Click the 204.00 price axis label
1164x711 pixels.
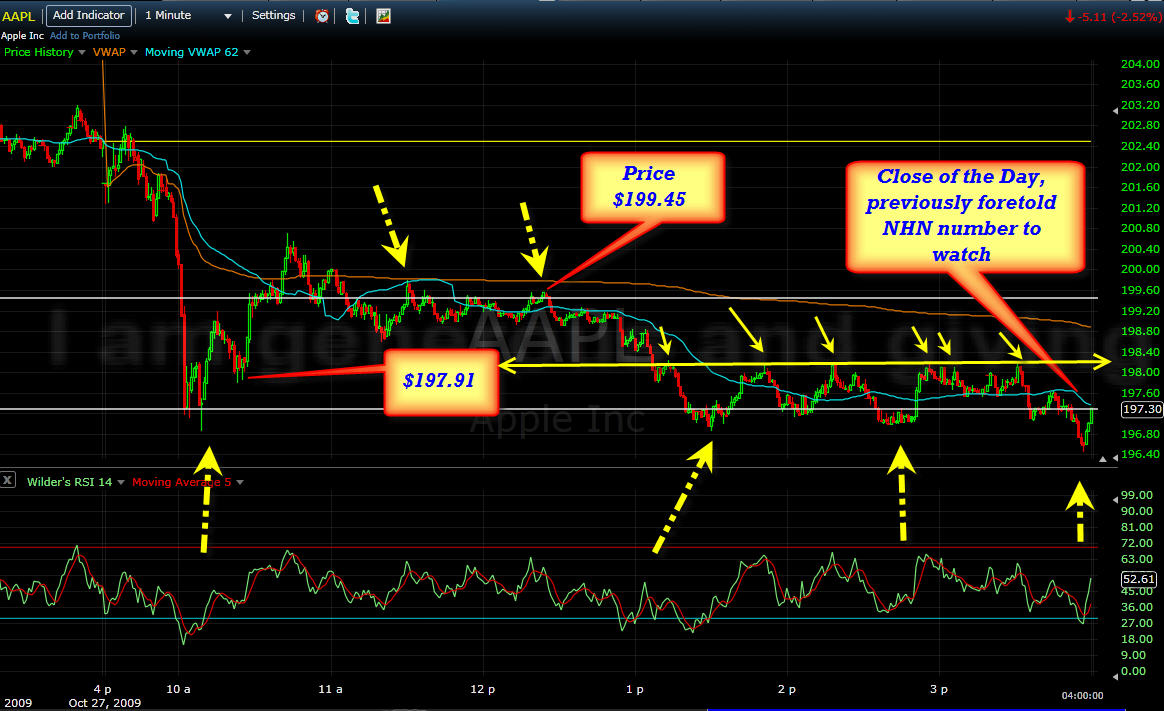[x=1140, y=64]
